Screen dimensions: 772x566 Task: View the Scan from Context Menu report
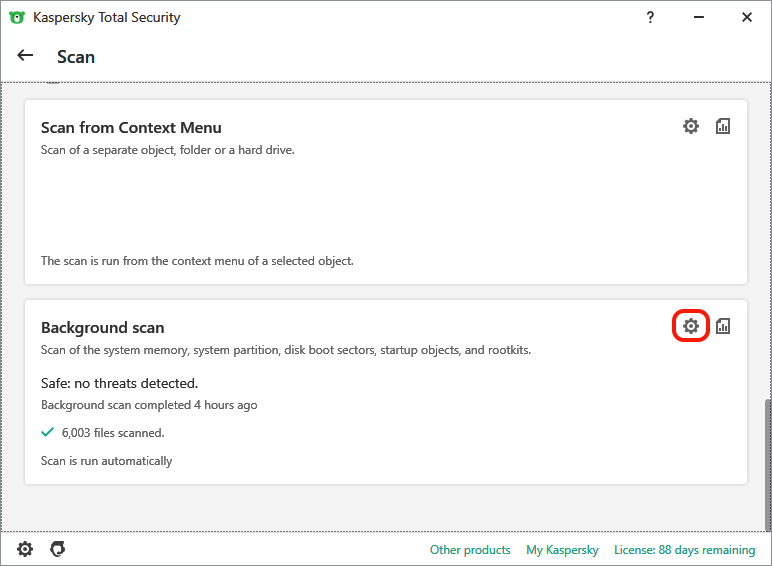[x=723, y=126]
